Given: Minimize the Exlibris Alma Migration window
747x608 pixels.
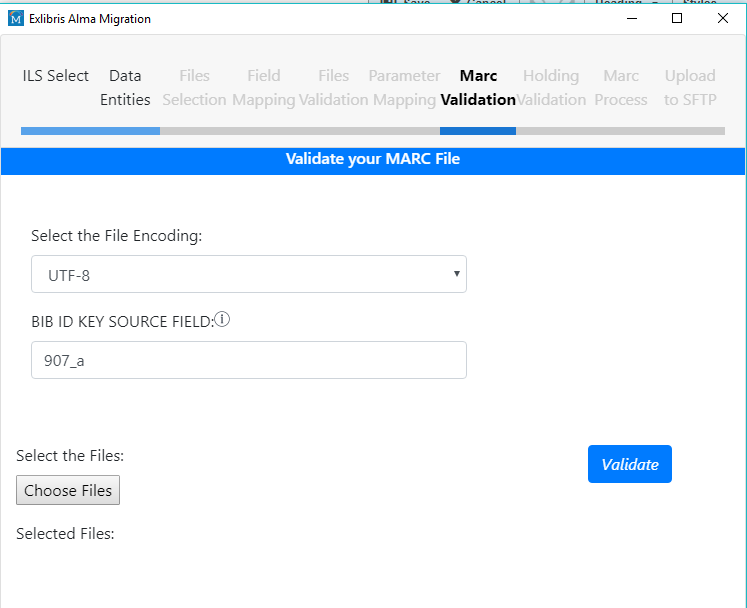Looking at the screenshot, I should 632,19.
